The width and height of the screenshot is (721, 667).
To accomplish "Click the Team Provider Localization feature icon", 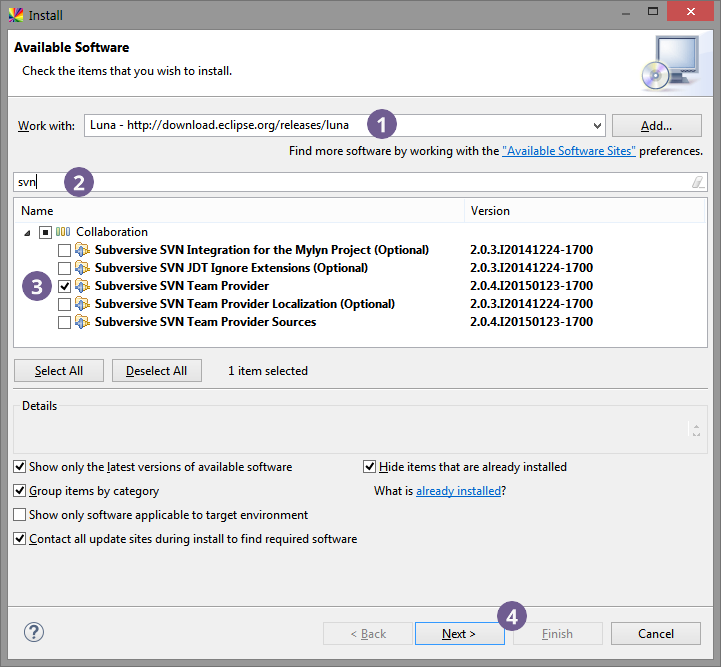I will (x=84, y=304).
